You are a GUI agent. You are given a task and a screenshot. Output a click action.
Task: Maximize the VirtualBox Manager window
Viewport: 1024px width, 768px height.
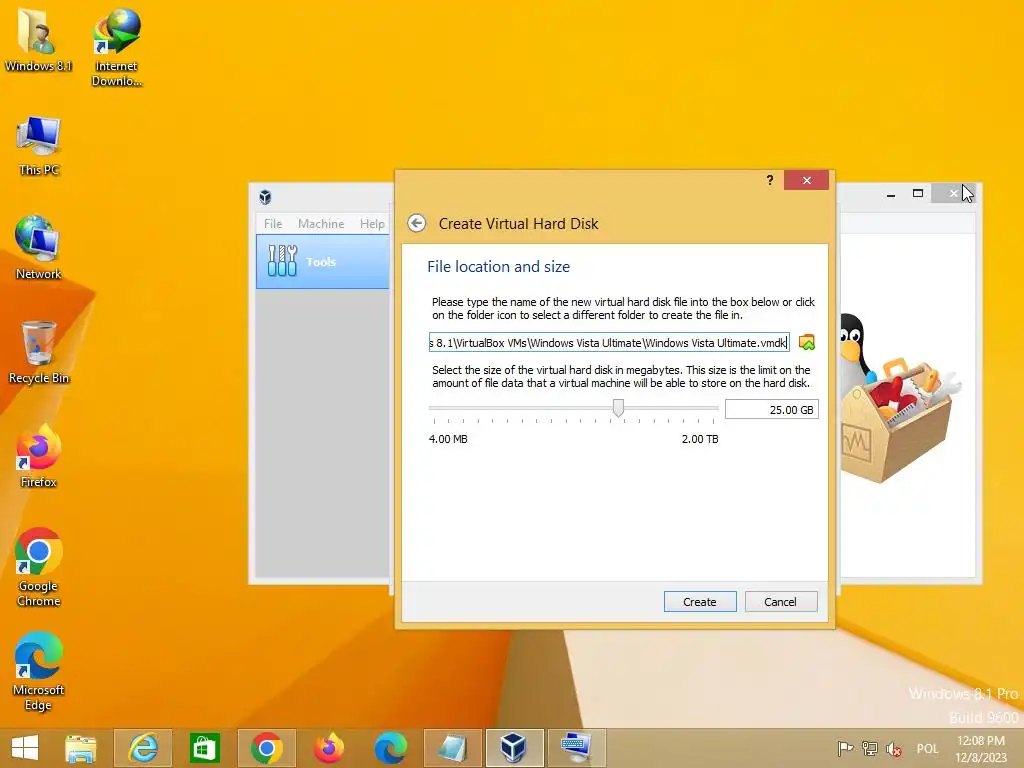918,193
